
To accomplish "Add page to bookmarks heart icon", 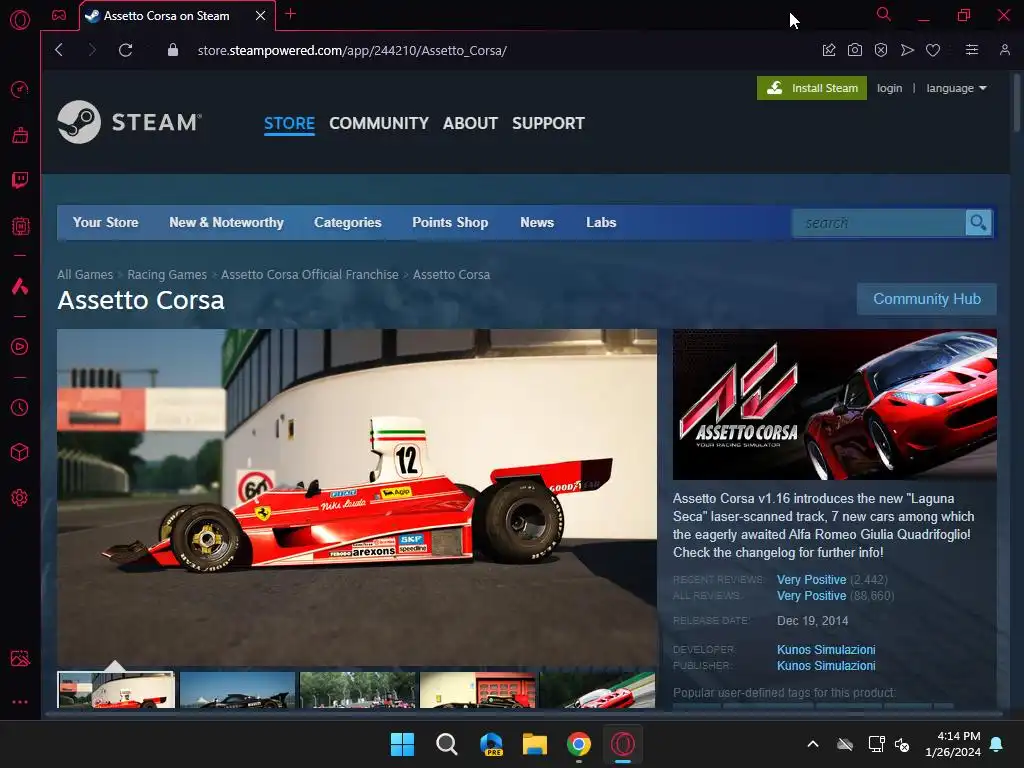I will (x=933, y=50).
